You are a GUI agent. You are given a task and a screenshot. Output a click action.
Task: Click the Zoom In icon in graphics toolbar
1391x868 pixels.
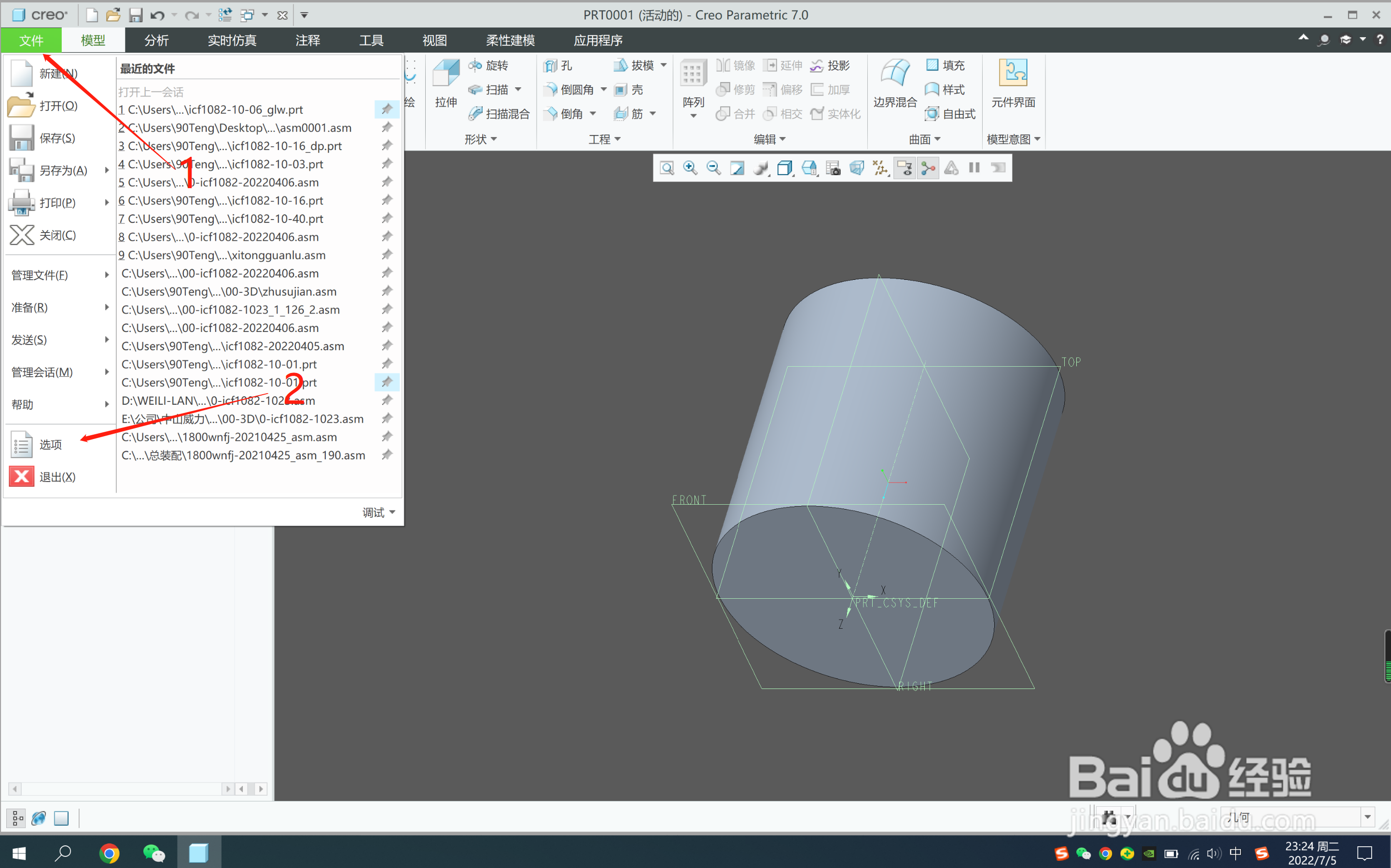click(x=690, y=167)
